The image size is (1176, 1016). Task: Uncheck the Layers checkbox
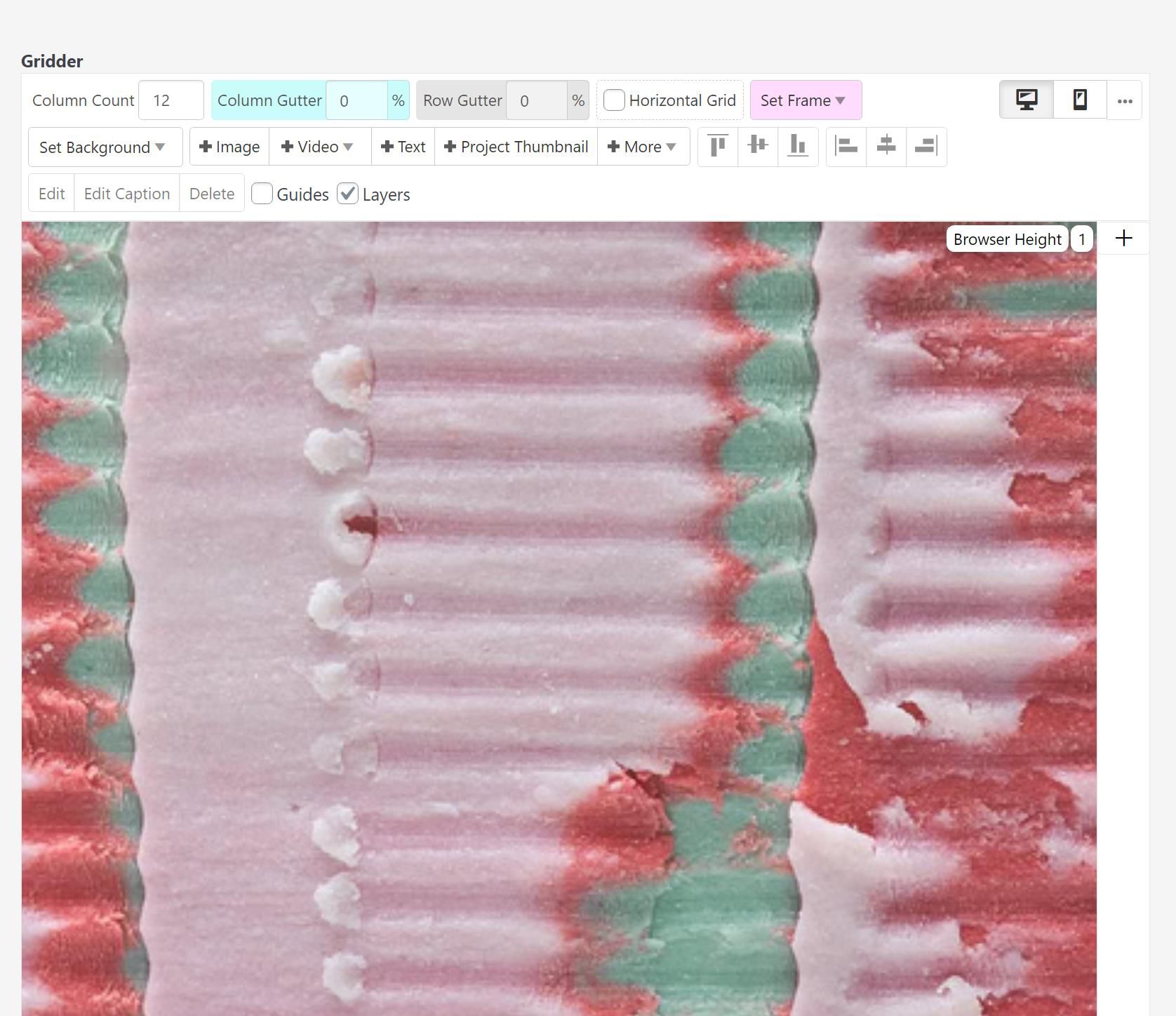[x=348, y=194]
